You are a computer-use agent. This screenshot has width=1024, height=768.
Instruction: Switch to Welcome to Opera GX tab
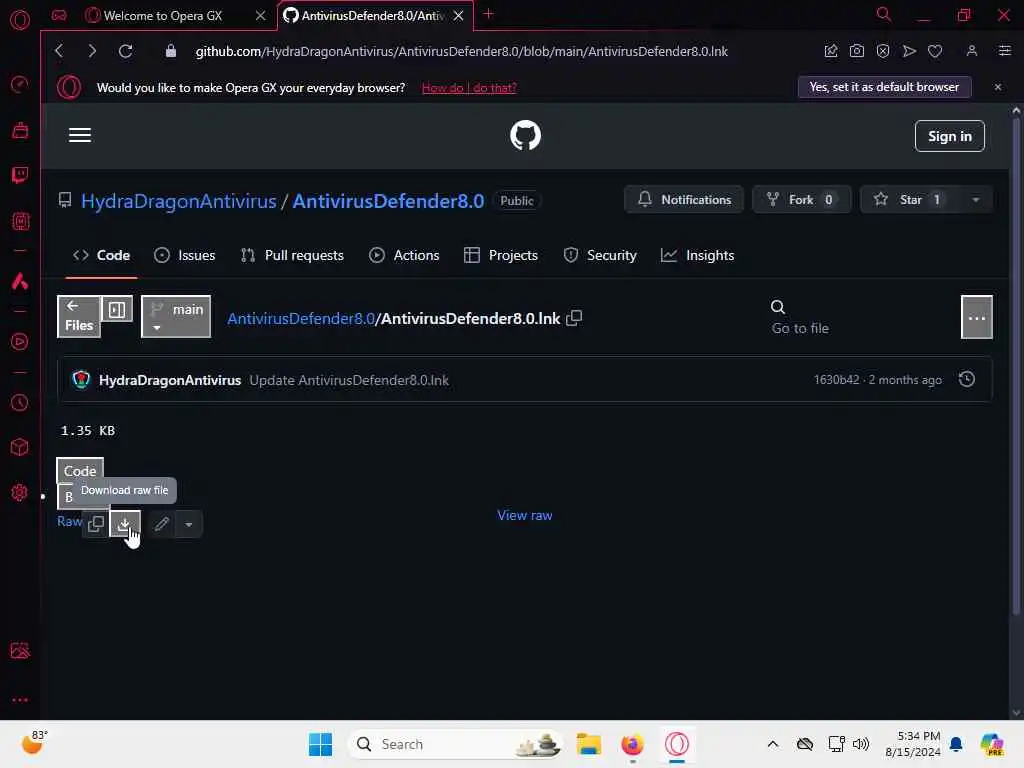click(163, 16)
